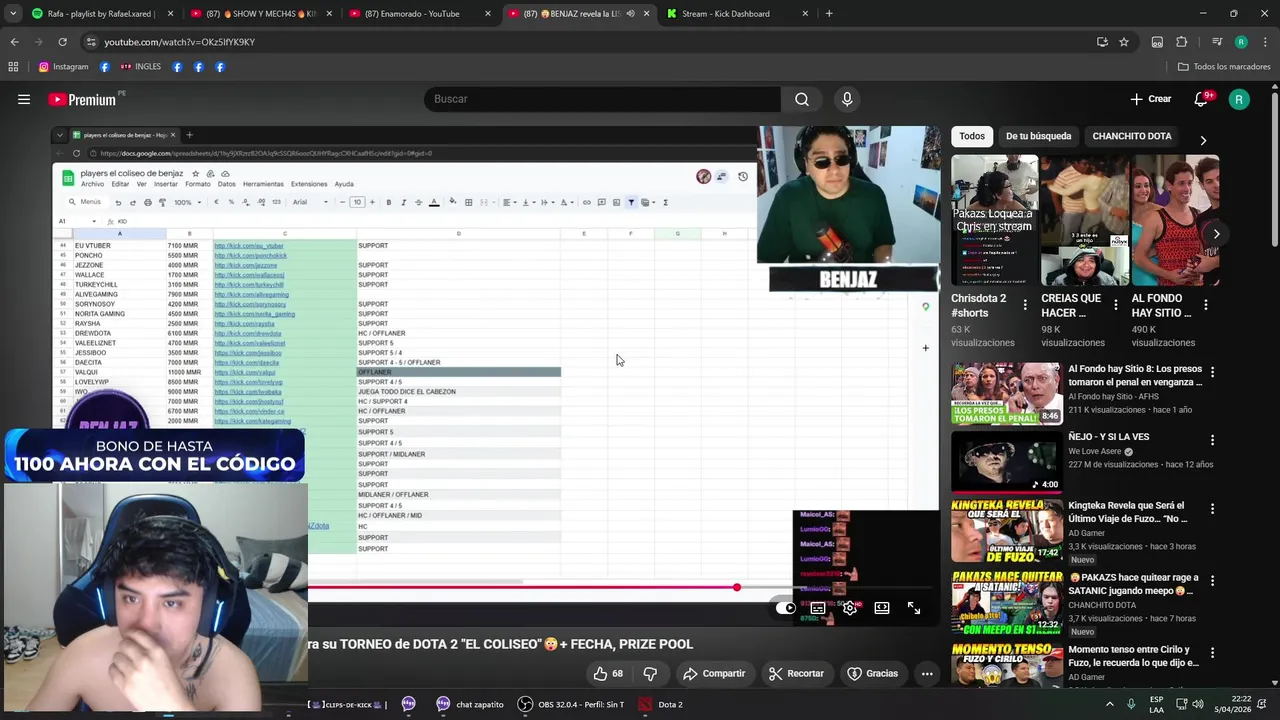Like the video with 68 likes
1280x720 pixels.
coord(608,674)
